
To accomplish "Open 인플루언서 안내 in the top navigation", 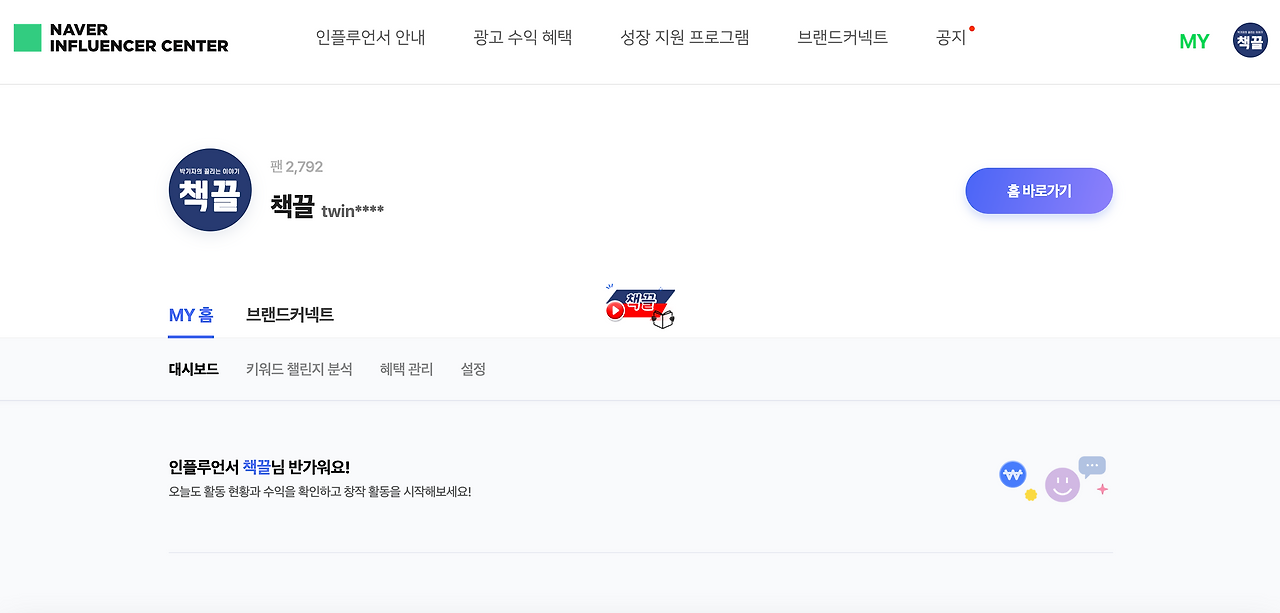I will pyautogui.click(x=371, y=37).
